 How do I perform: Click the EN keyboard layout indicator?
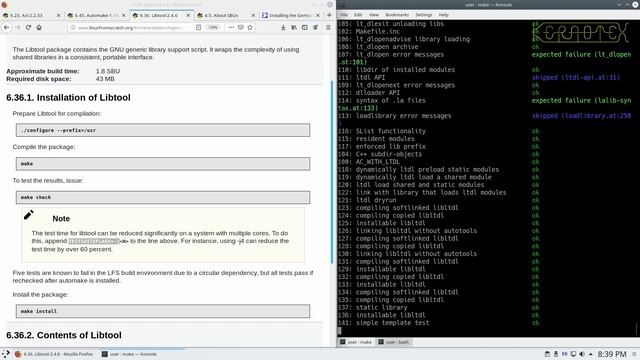tap(565, 354)
